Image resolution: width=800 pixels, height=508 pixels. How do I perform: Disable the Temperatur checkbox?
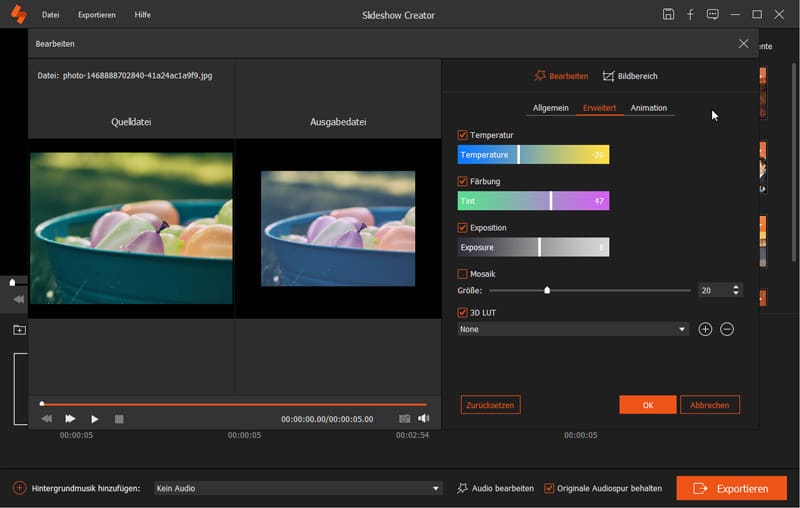[463, 135]
